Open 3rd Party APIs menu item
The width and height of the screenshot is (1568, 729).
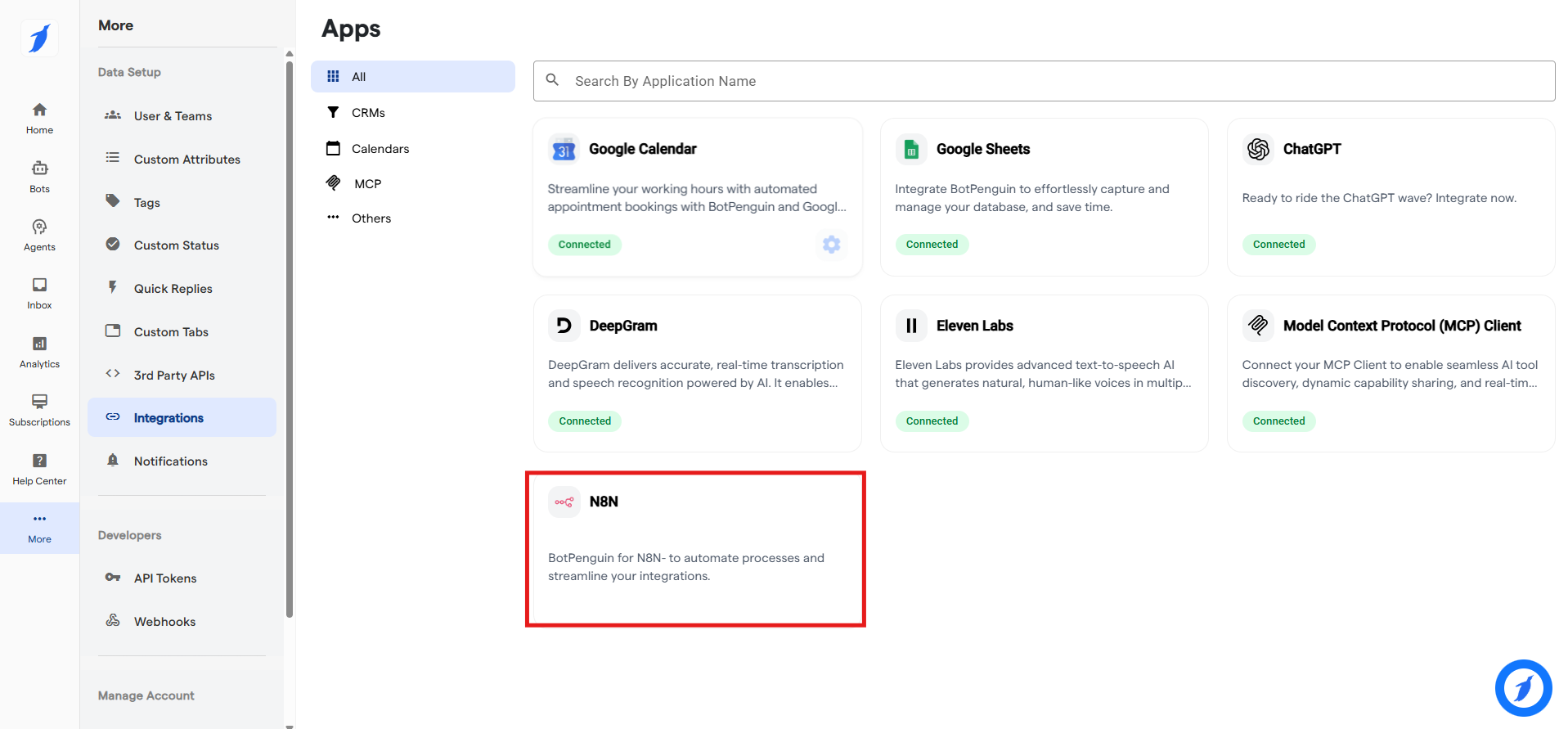(174, 376)
